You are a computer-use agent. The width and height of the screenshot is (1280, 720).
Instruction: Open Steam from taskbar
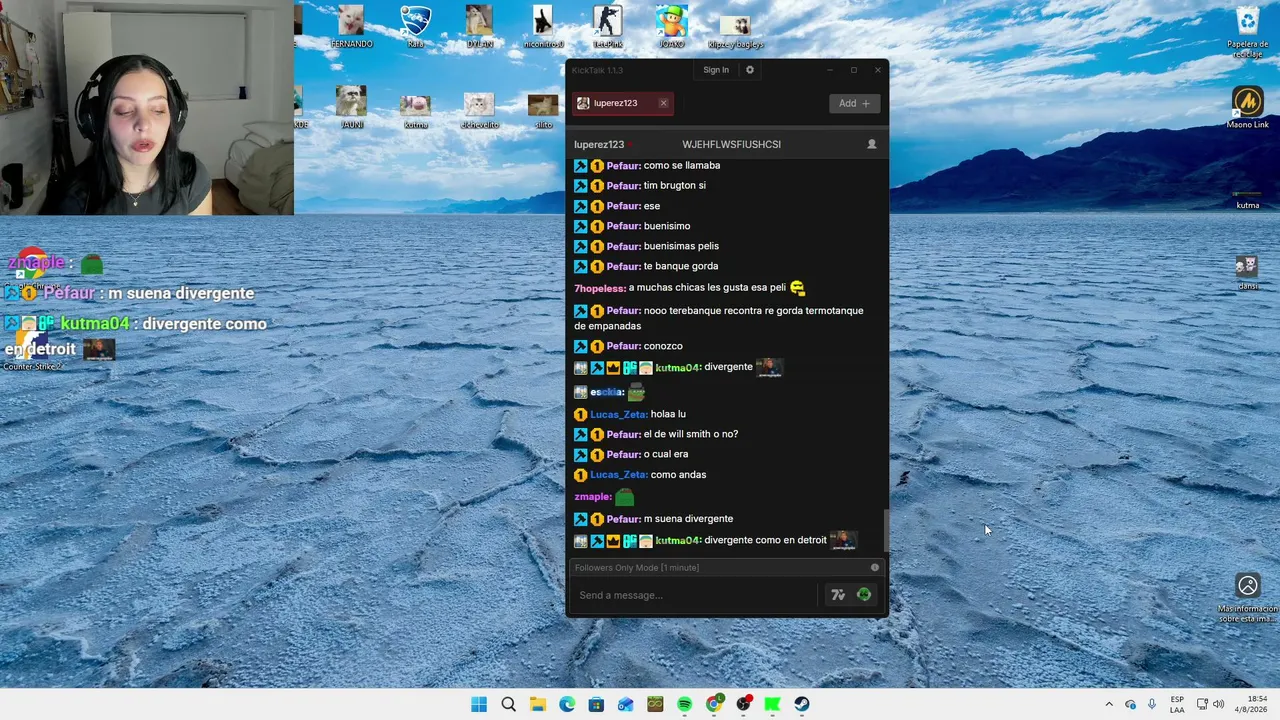pos(802,704)
